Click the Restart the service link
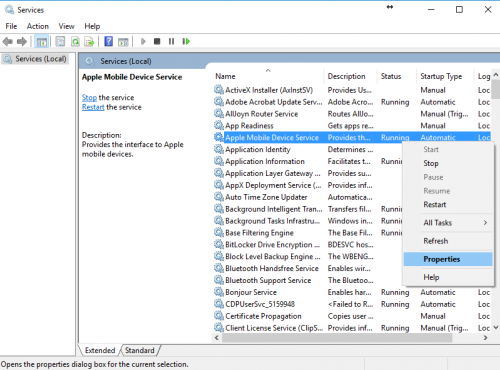Viewport: 500px width, 370px height. tap(93, 107)
